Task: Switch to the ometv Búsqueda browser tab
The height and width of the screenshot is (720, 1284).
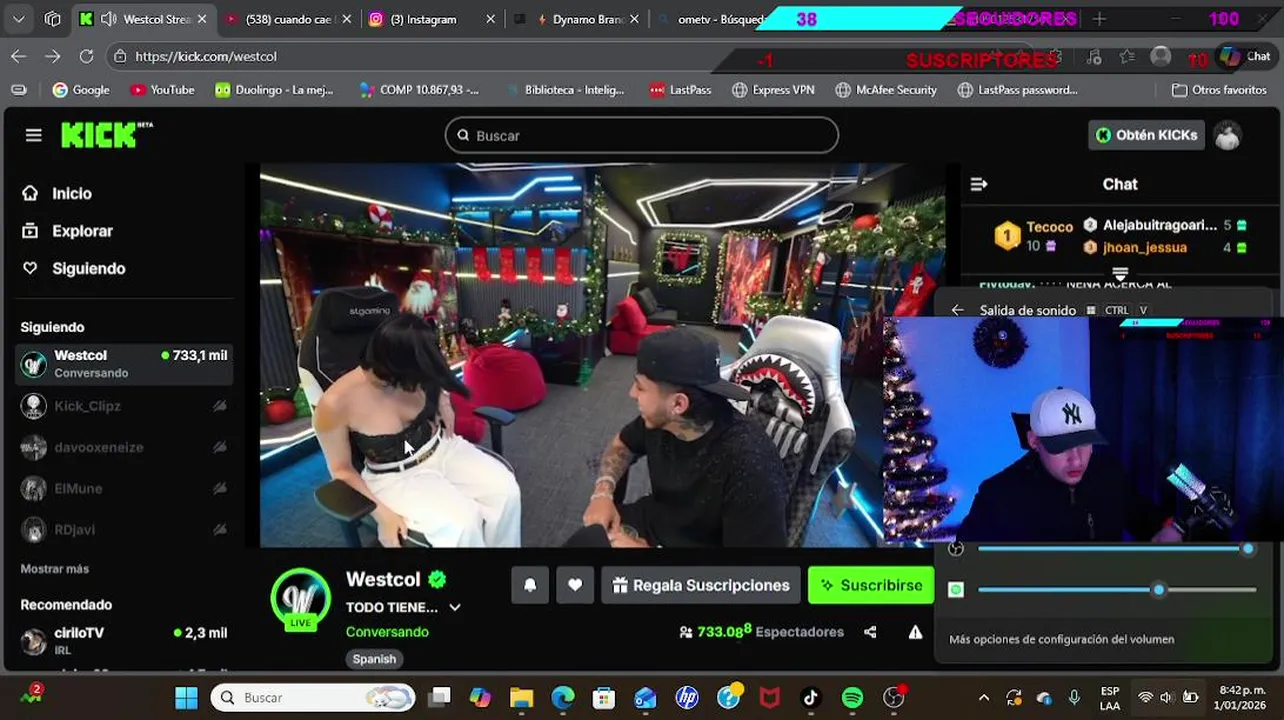Action: coord(712,19)
